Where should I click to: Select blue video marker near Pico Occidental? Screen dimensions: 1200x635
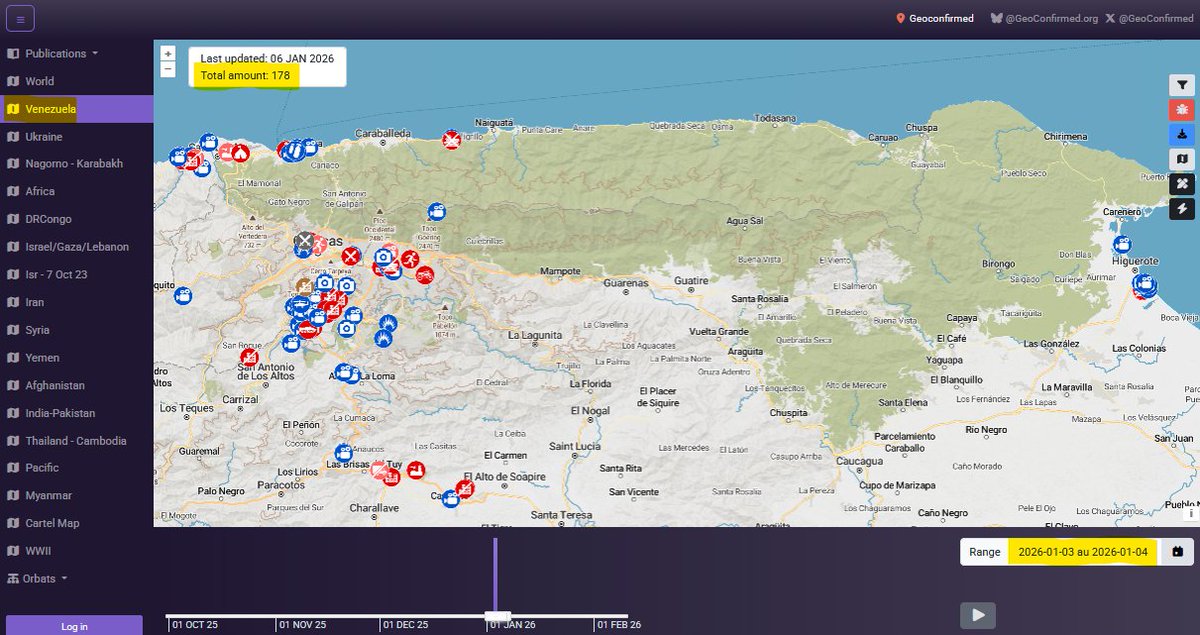tap(436, 211)
